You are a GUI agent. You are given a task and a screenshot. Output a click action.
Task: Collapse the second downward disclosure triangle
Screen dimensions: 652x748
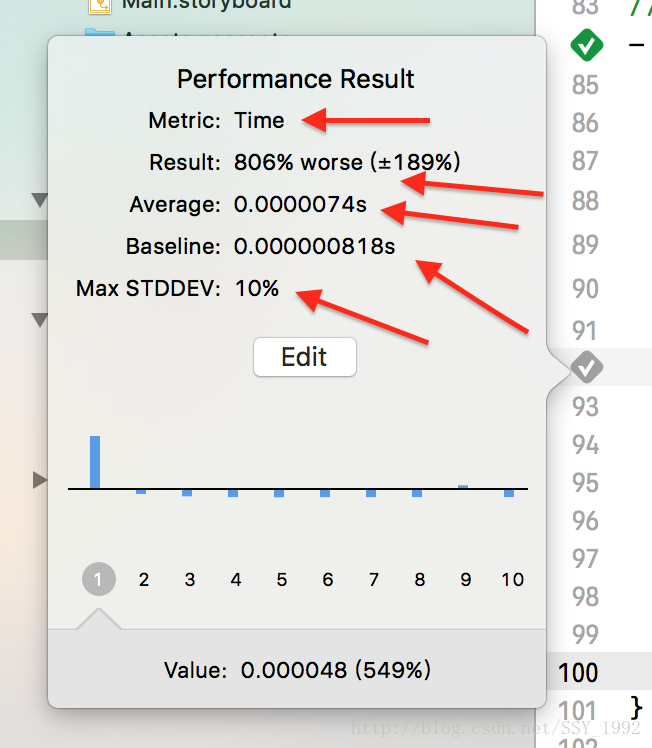pos(40,320)
